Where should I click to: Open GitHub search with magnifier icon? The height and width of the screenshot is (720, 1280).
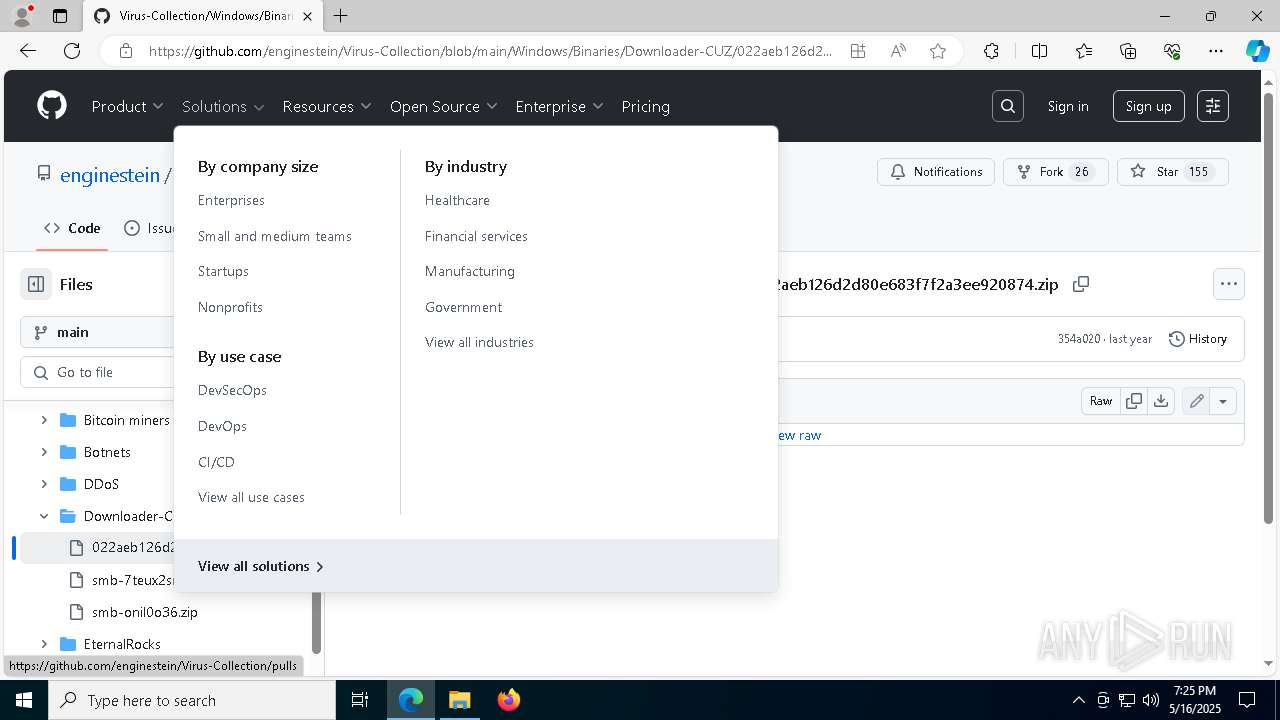[1008, 106]
